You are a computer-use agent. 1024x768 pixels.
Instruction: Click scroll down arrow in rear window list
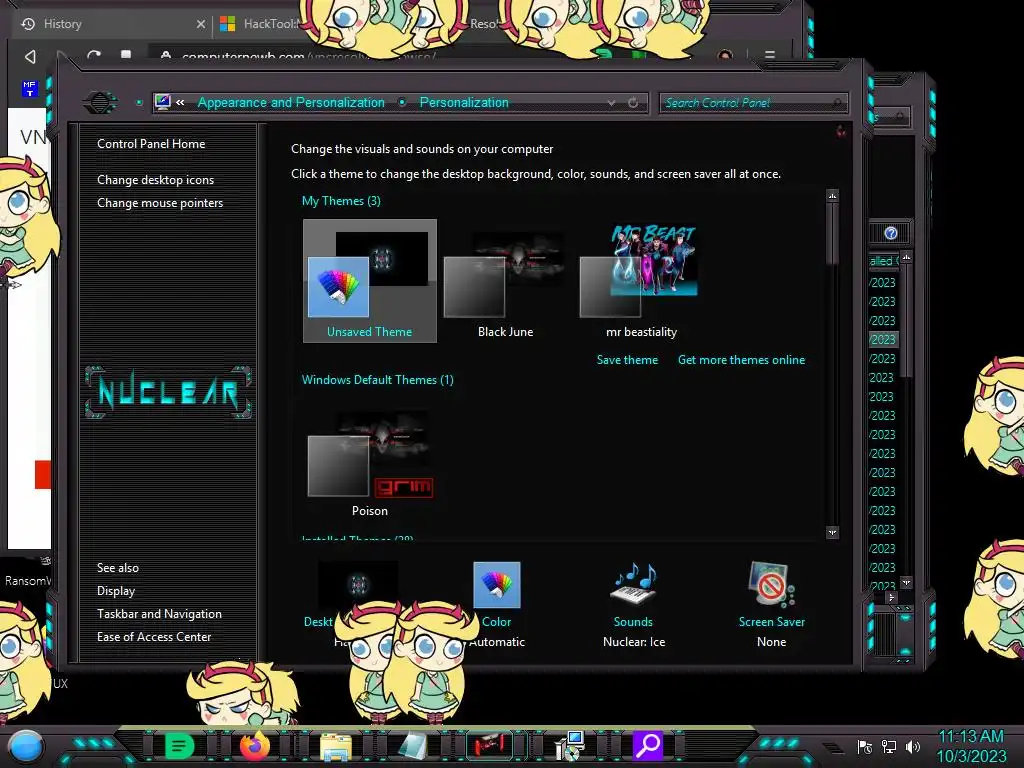[x=906, y=582]
